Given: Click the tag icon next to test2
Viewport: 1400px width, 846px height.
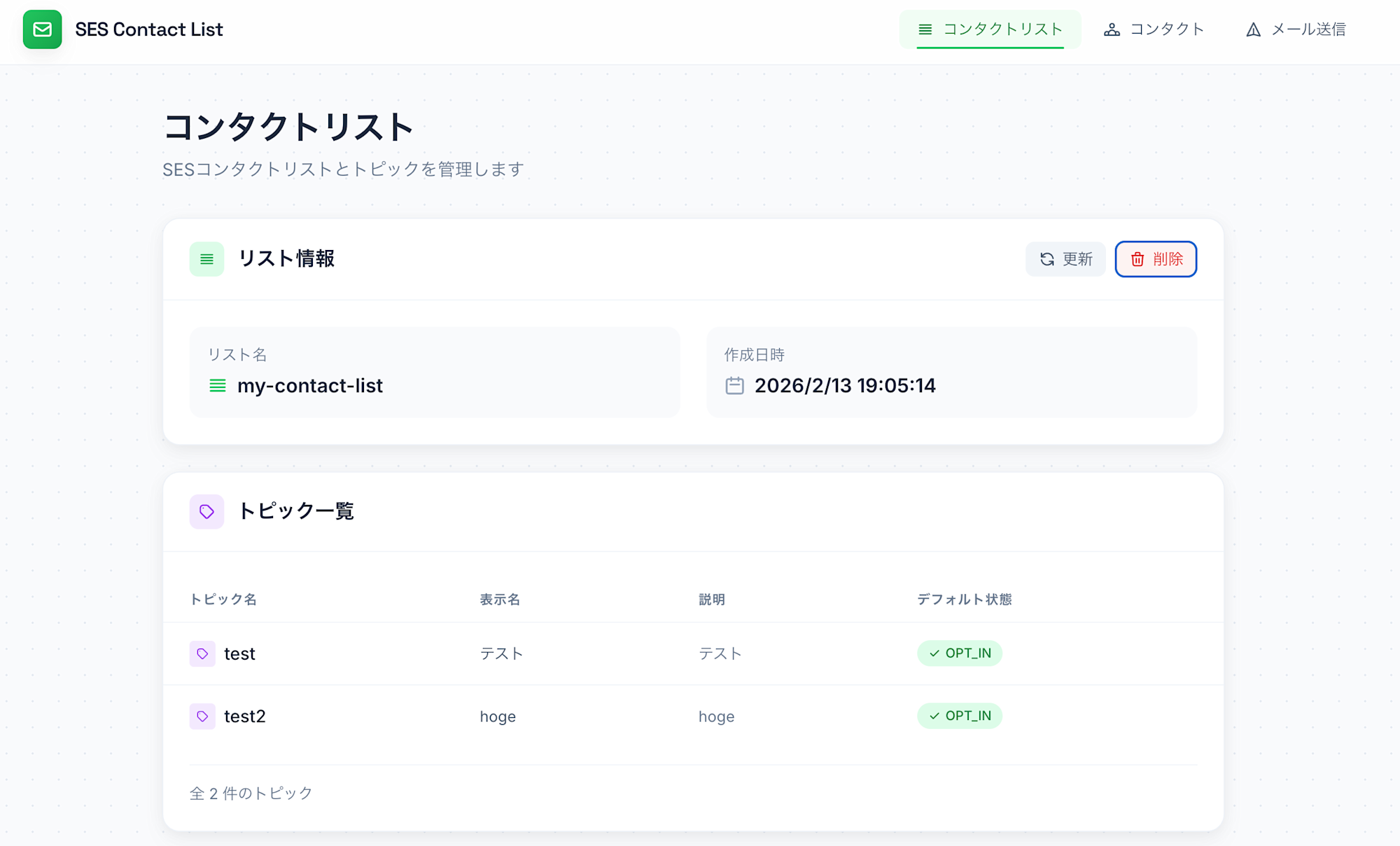Looking at the screenshot, I should coord(202,716).
